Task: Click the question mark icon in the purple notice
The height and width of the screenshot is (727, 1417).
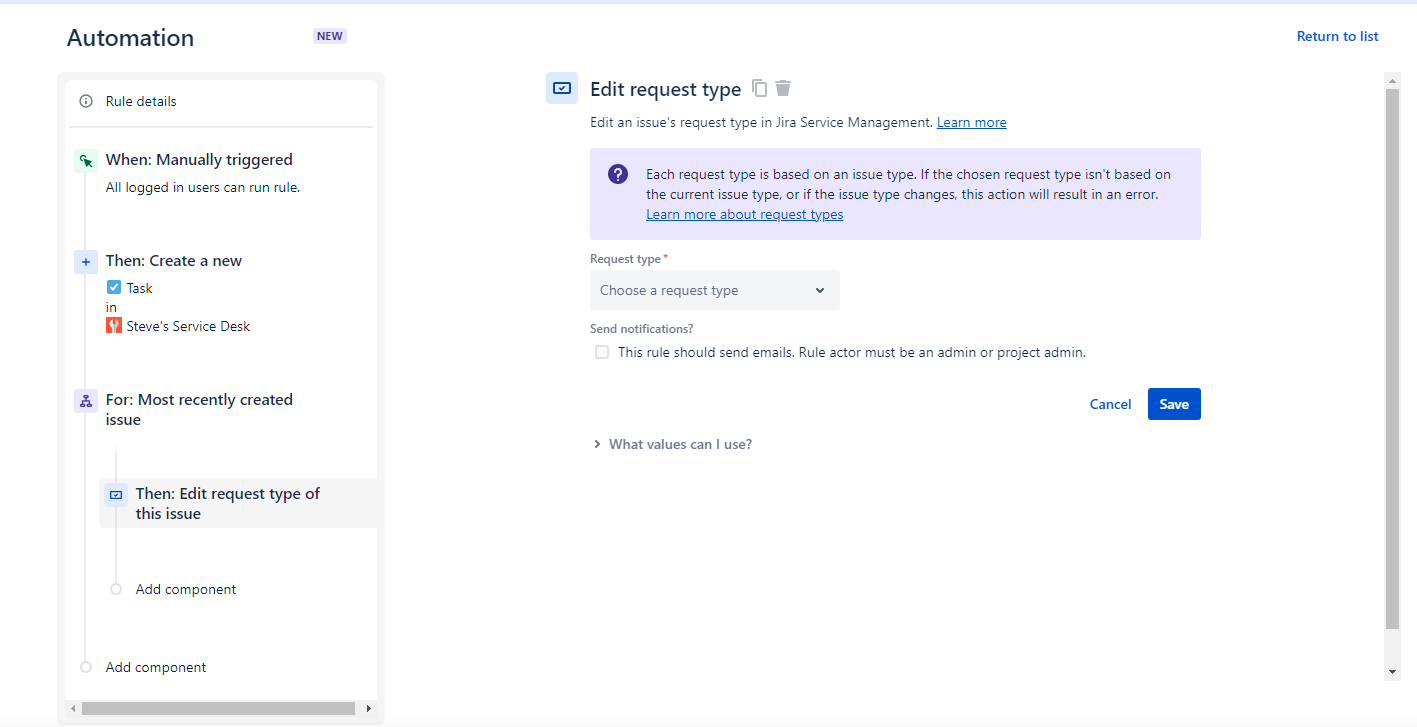Action: 618,173
